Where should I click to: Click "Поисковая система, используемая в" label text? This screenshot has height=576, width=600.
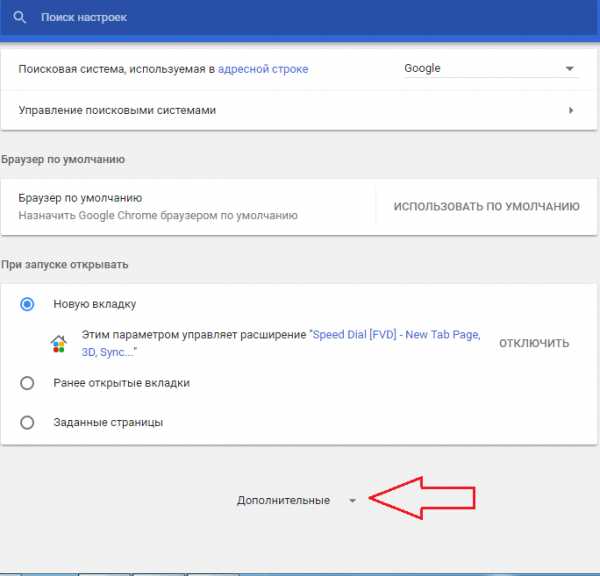click(112, 69)
